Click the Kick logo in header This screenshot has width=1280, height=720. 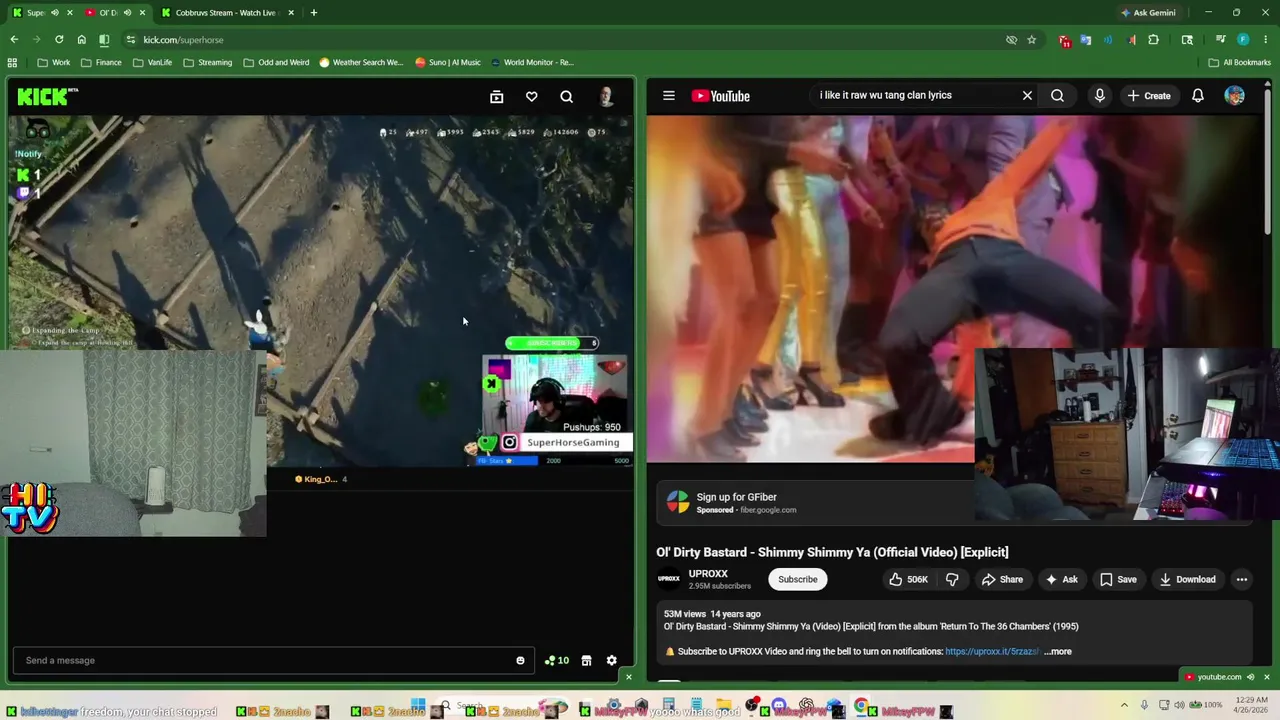[x=45, y=96]
